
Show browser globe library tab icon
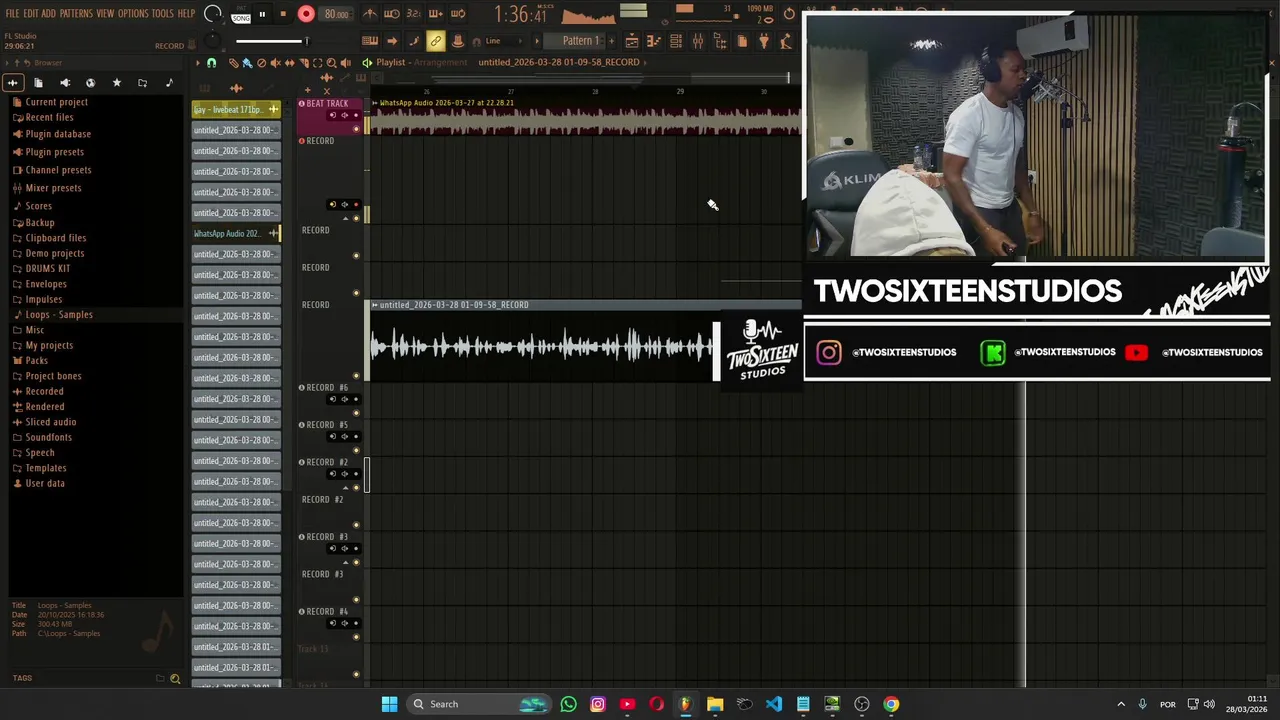(x=90, y=83)
